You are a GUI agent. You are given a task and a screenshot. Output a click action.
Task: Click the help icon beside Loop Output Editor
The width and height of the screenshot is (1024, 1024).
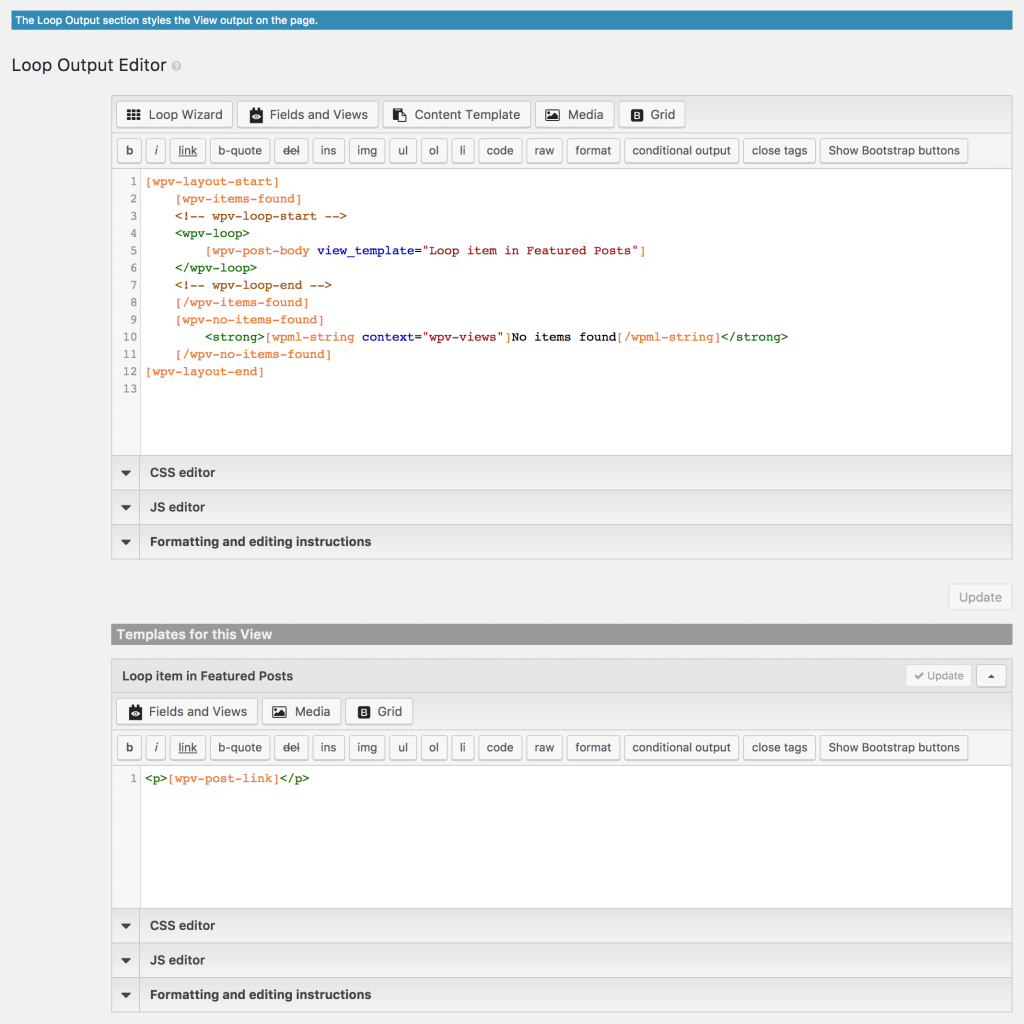coord(176,66)
